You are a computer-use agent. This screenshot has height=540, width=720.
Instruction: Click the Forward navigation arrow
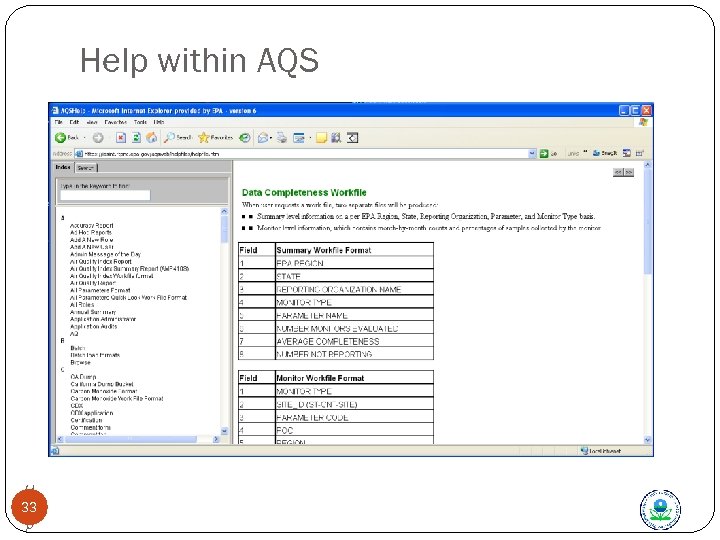point(98,137)
